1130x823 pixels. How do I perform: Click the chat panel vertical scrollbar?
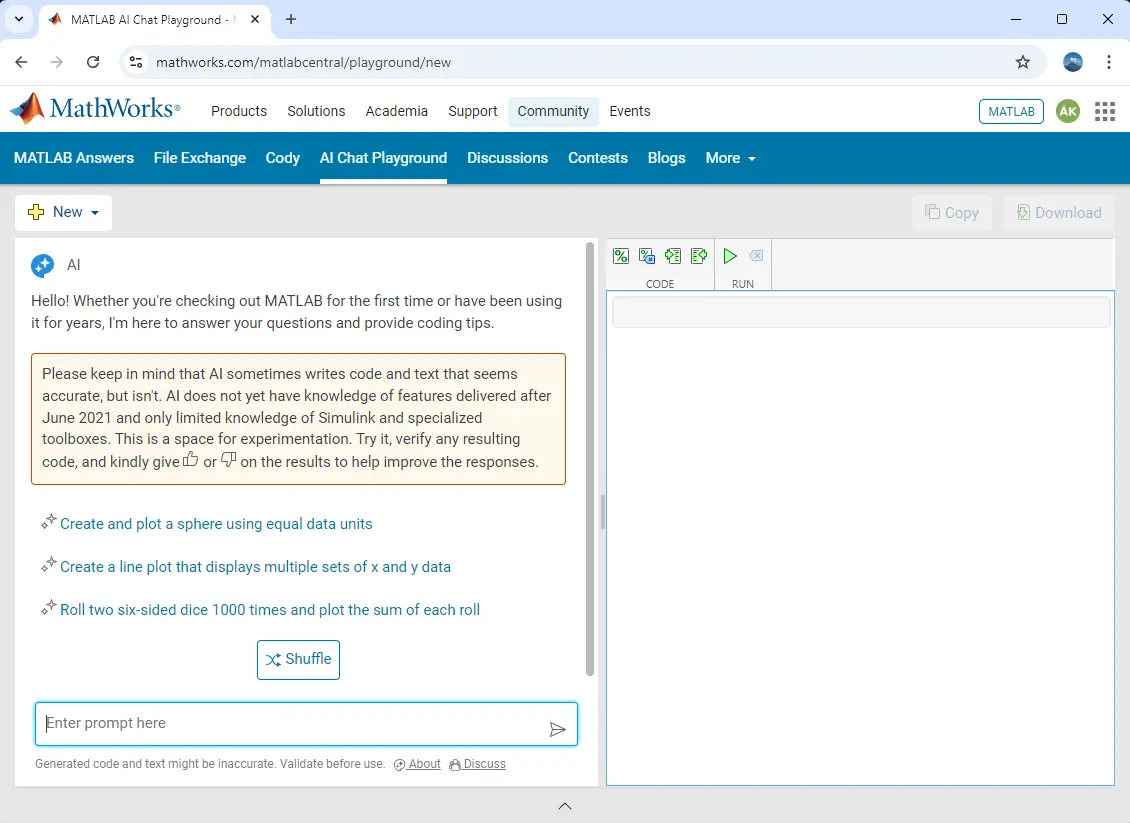pyautogui.click(x=590, y=458)
